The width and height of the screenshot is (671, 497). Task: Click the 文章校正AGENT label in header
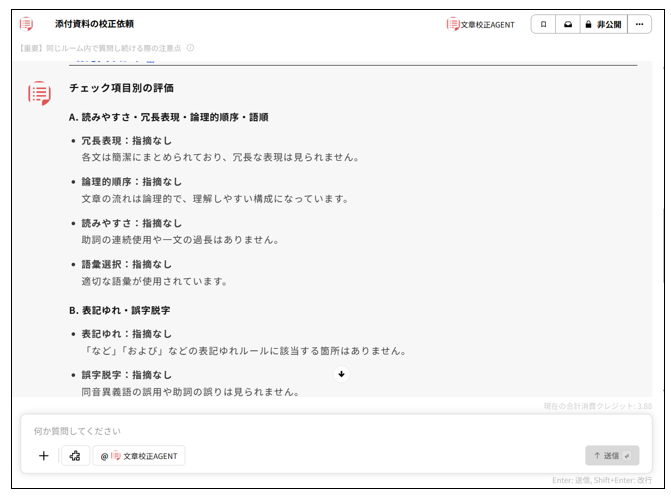point(480,24)
